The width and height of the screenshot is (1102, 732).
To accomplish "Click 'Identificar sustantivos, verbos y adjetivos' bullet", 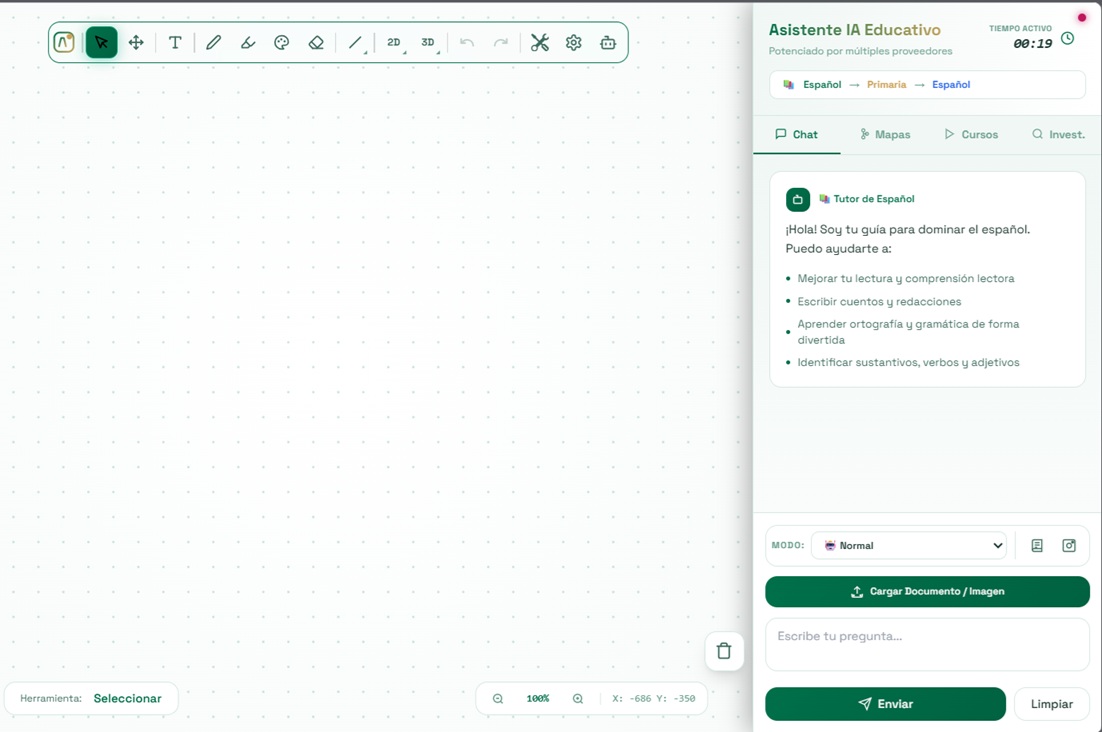I will coord(908,362).
